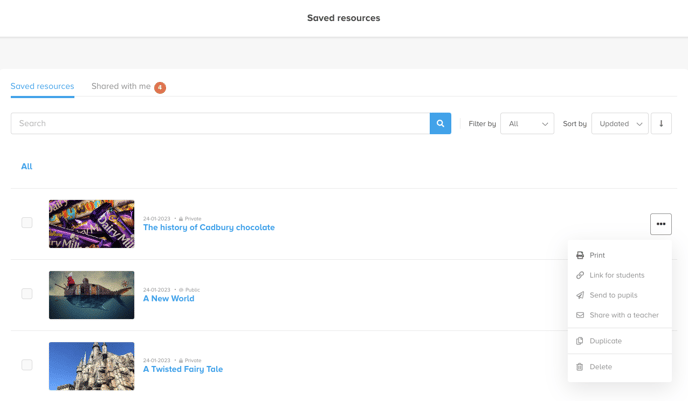The width and height of the screenshot is (688, 401).
Task: Open the A Twisted Fairy Tale link
Action: [183, 369]
